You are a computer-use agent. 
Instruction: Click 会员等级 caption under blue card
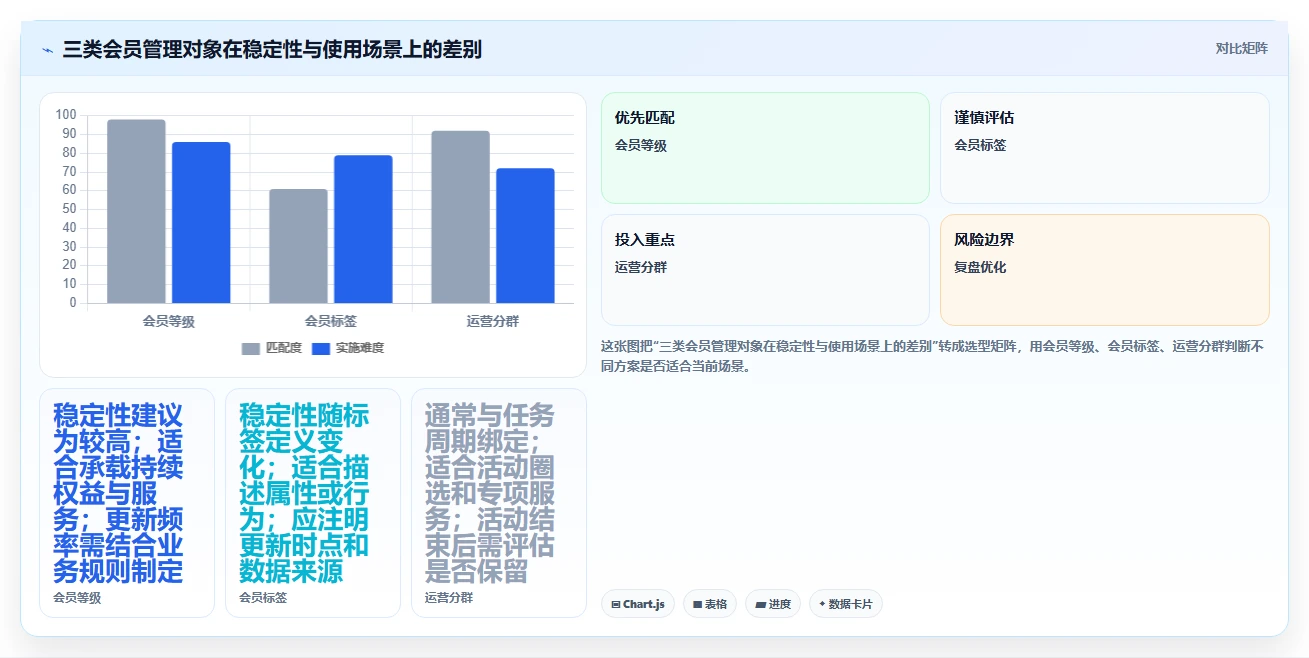pyautogui.click(x=77, y=597)
